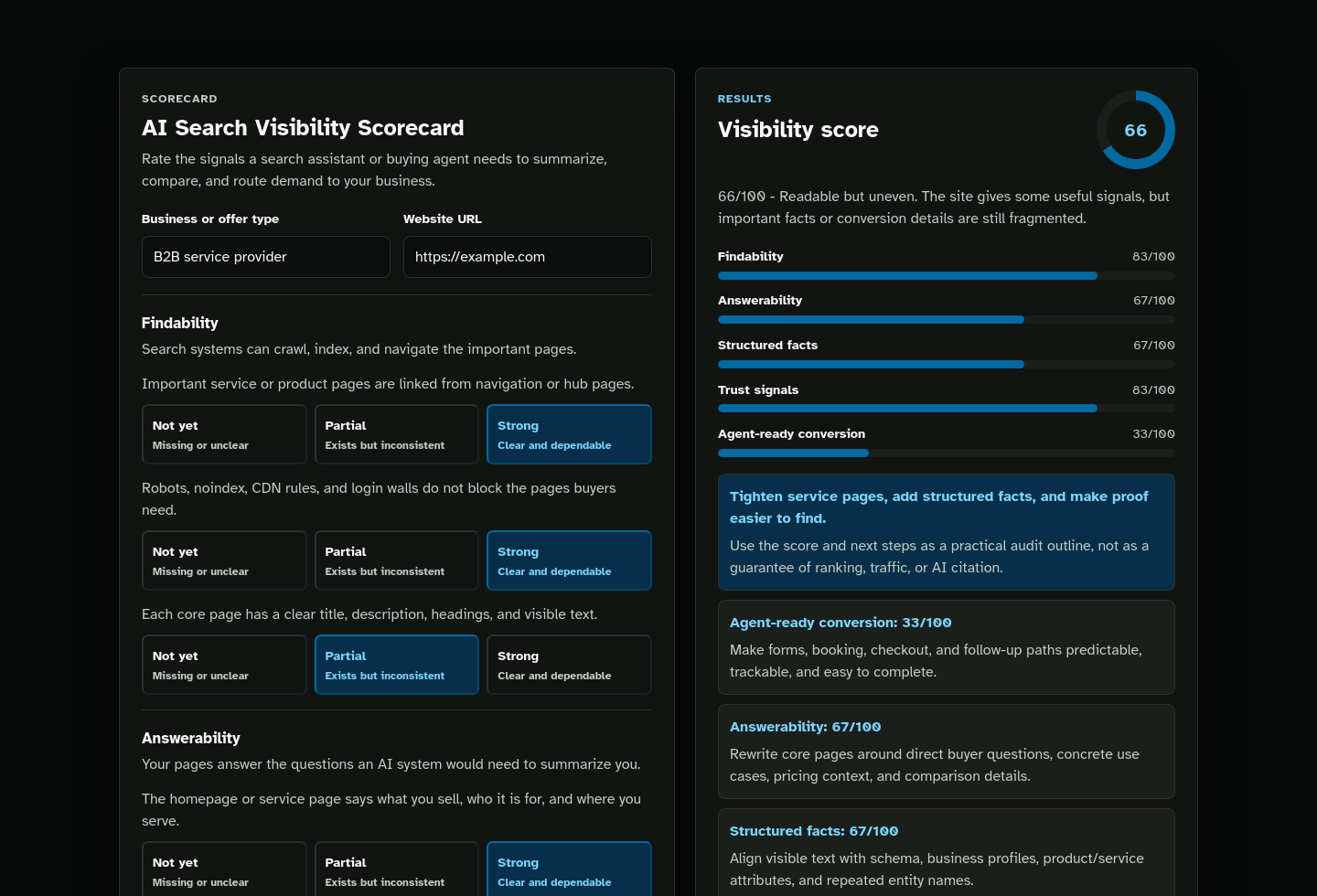This screenshot has height=896, width=1317.
Task: Click the Website URL input field
Action: [x=528, y=257]
